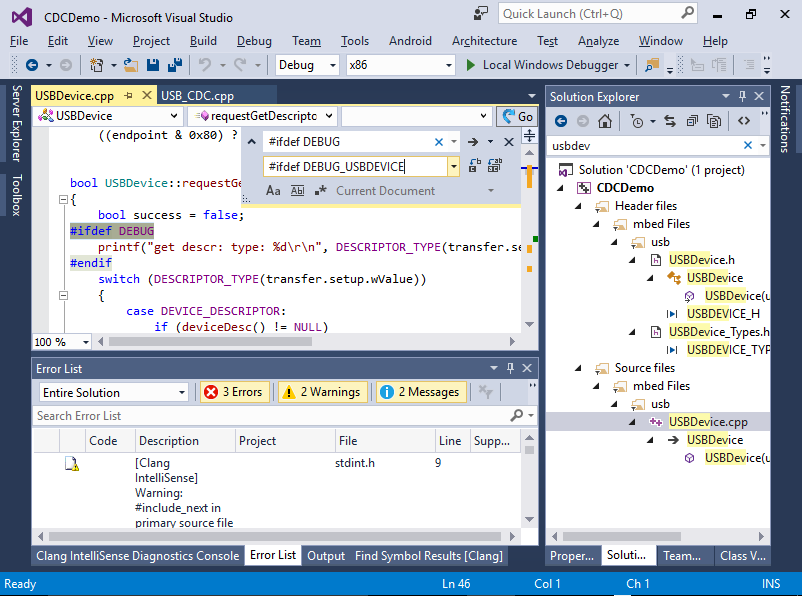Open the Notifications side tab
This screenshot has width=802, height=596.
[785, 119]
